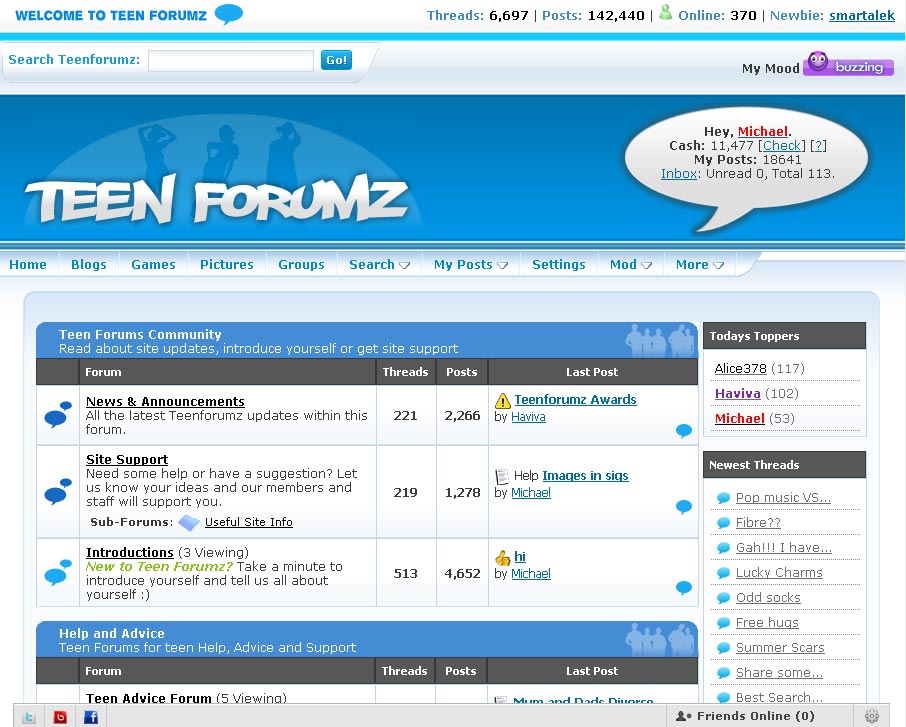Viewport: 906px width, 727px height.
Task: Open the News & Announcements forum
Action: click(x=165, y=402)
